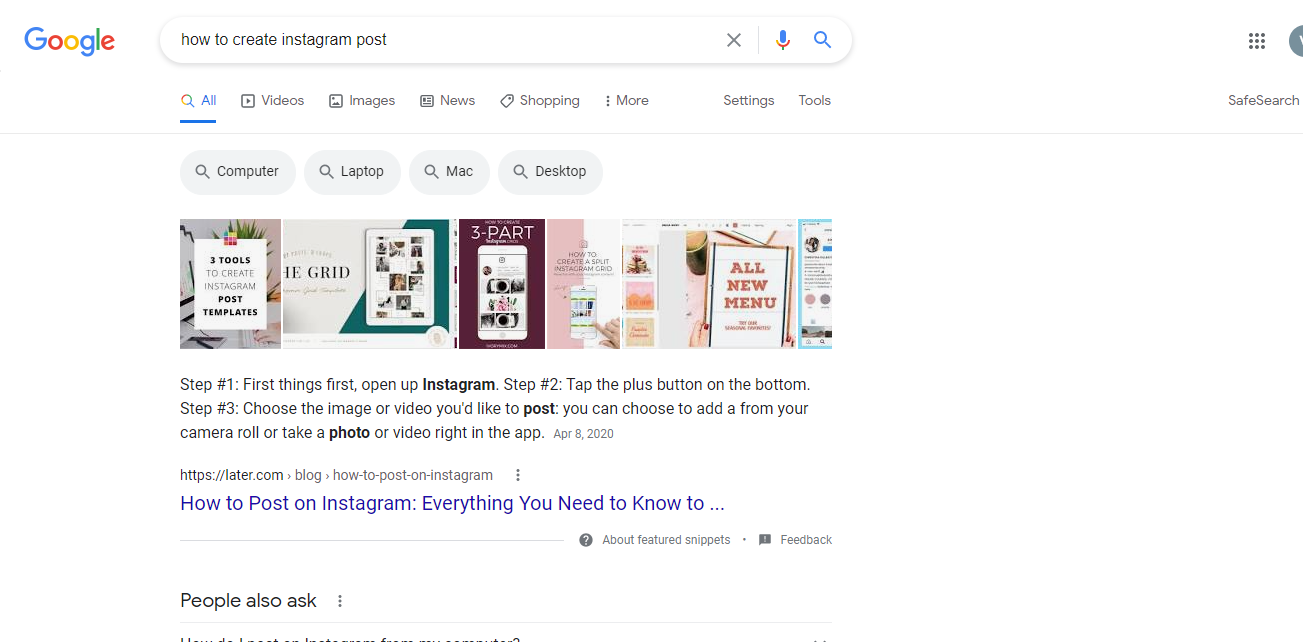Open the '3-Part' Instagram image thumbnail

point(502,284)
